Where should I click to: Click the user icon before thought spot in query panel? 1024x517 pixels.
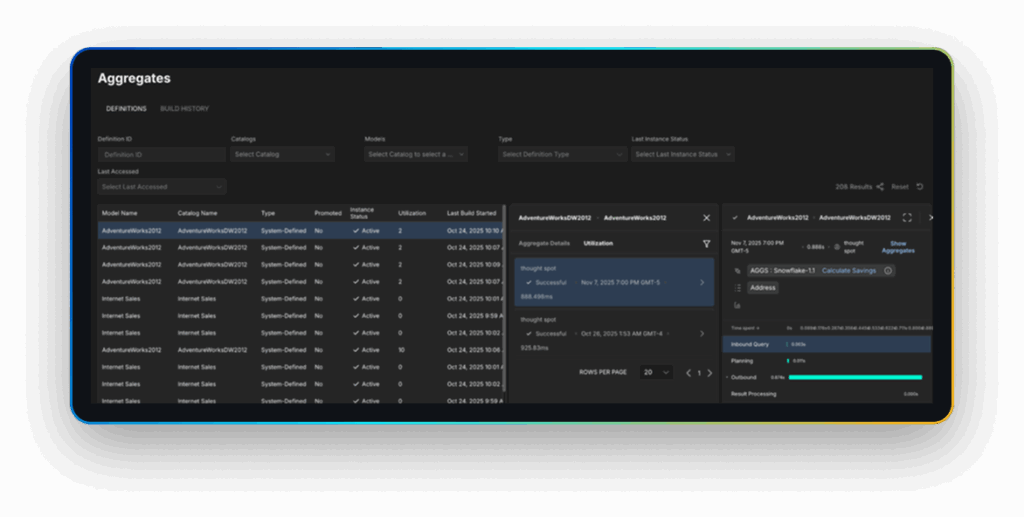(837, 247)
